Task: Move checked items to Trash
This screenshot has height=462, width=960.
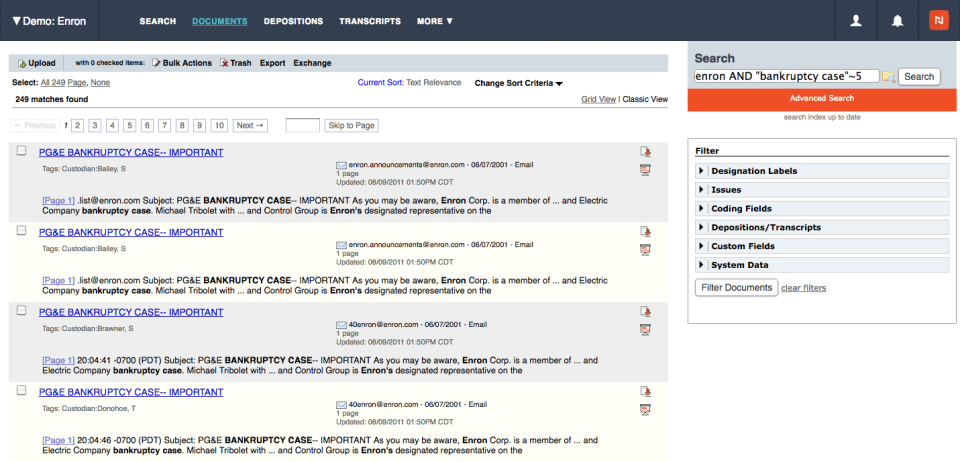Action: pyautogui.click(x=236, y=63)
